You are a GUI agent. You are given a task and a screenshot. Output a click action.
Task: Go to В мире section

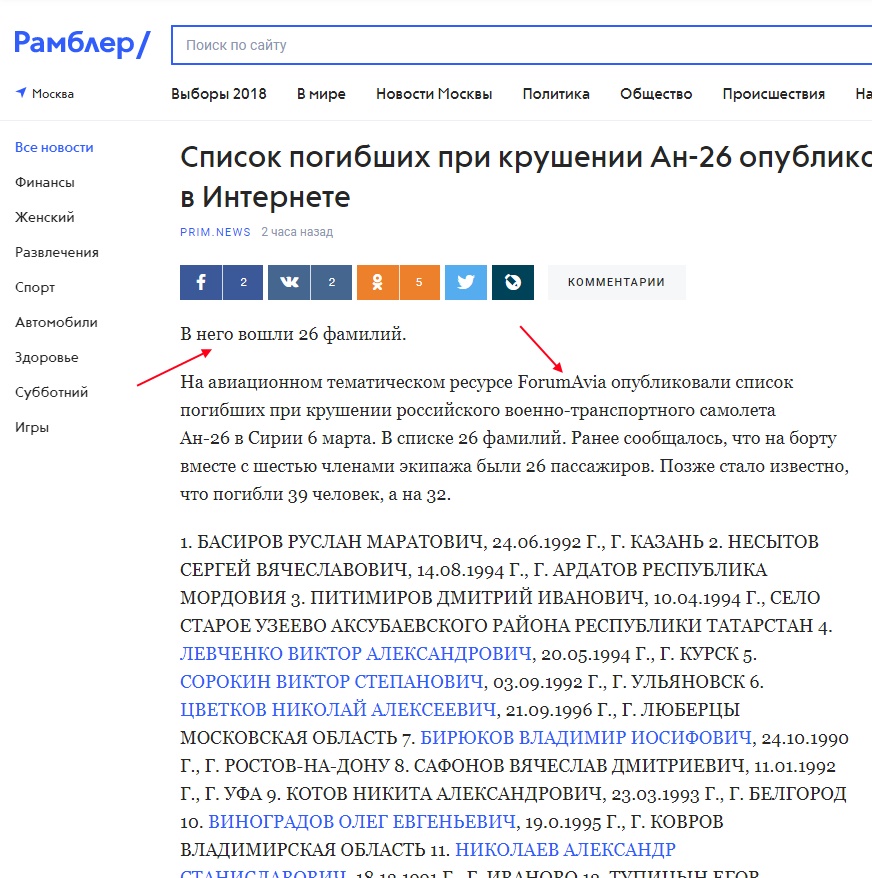point(321,94)
